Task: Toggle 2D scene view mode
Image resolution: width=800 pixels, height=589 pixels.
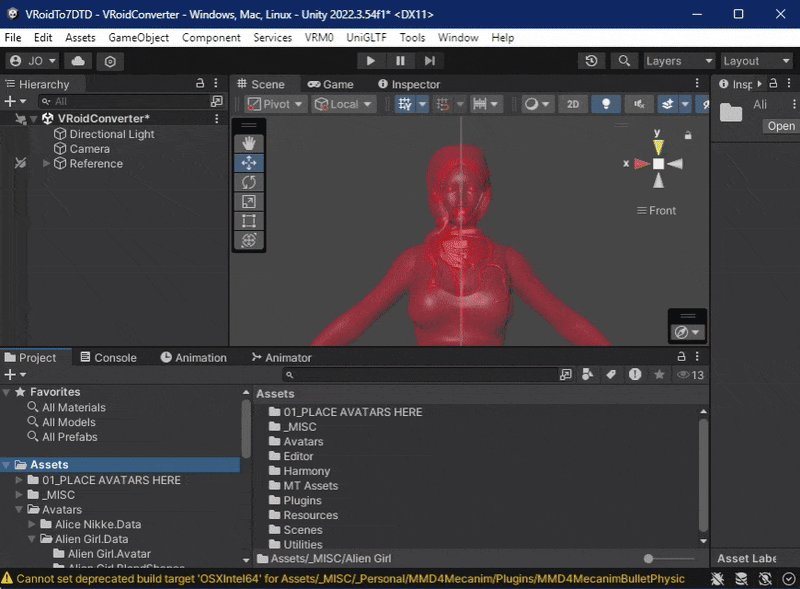Action: 573,104
